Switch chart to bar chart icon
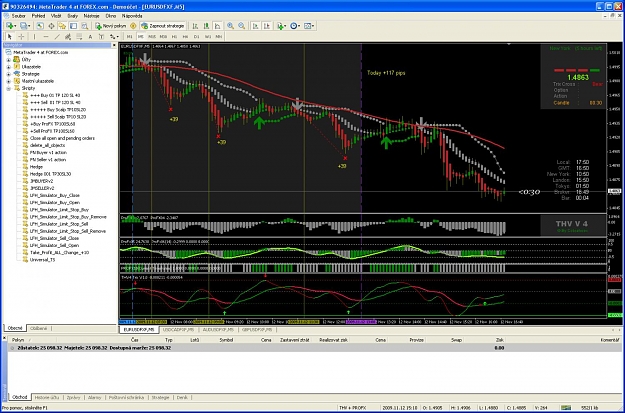 [195, 26]
